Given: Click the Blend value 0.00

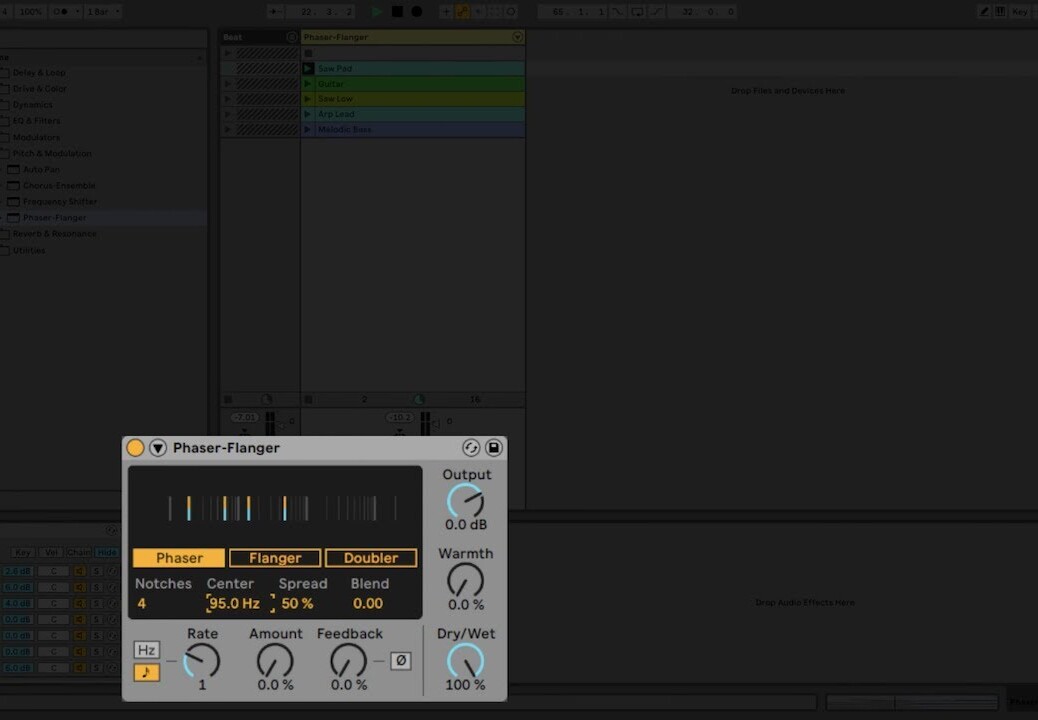Looking at the screenshot, I should click(x=368, y=604).
